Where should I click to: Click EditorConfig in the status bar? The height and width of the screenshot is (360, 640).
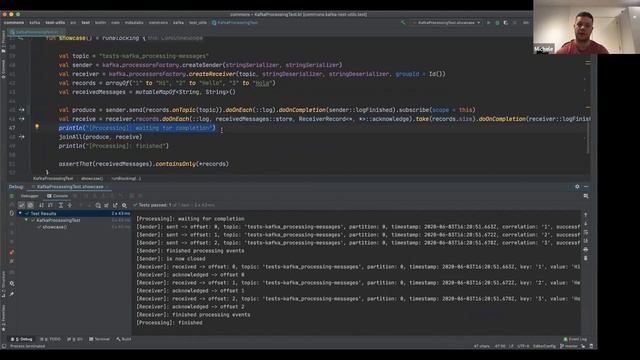click(544, 346)
